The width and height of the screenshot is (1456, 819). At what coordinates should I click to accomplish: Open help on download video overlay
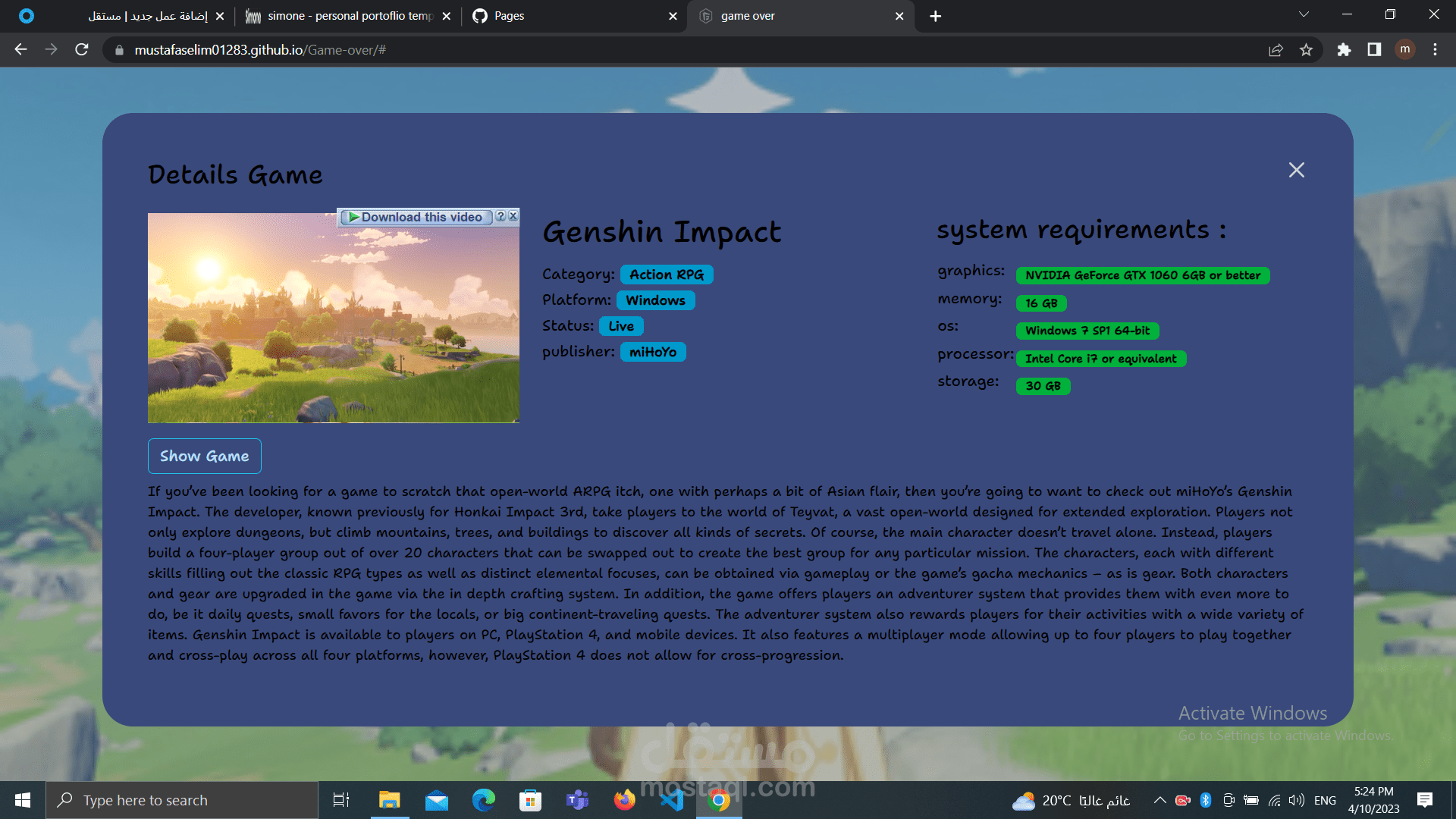[x=500, y=216]
